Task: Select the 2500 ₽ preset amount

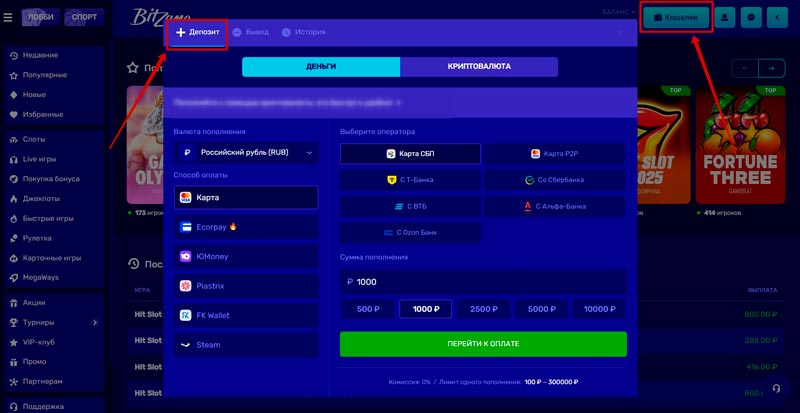Action: [x=483, y=309]
